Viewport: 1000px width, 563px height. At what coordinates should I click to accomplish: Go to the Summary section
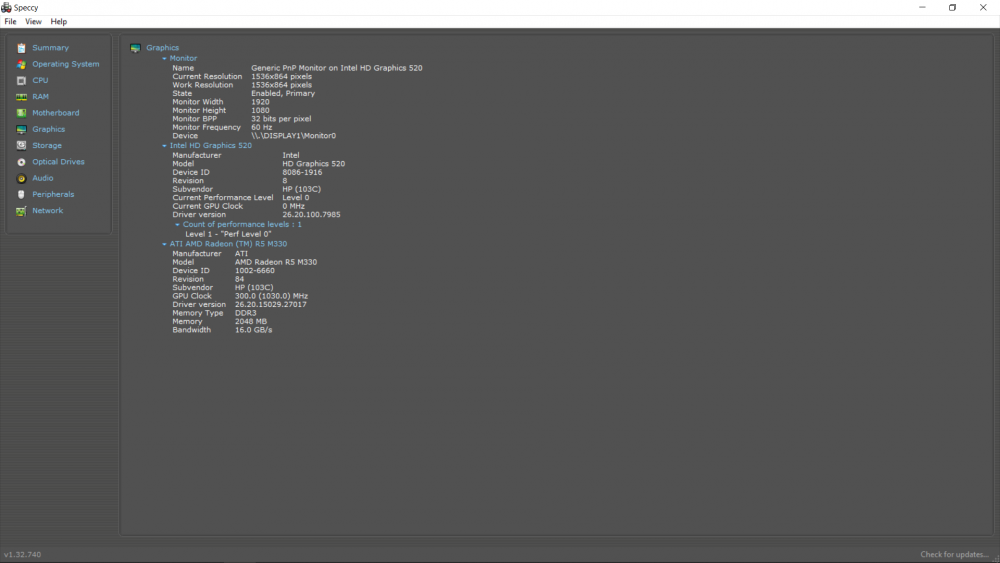(50, 48)
